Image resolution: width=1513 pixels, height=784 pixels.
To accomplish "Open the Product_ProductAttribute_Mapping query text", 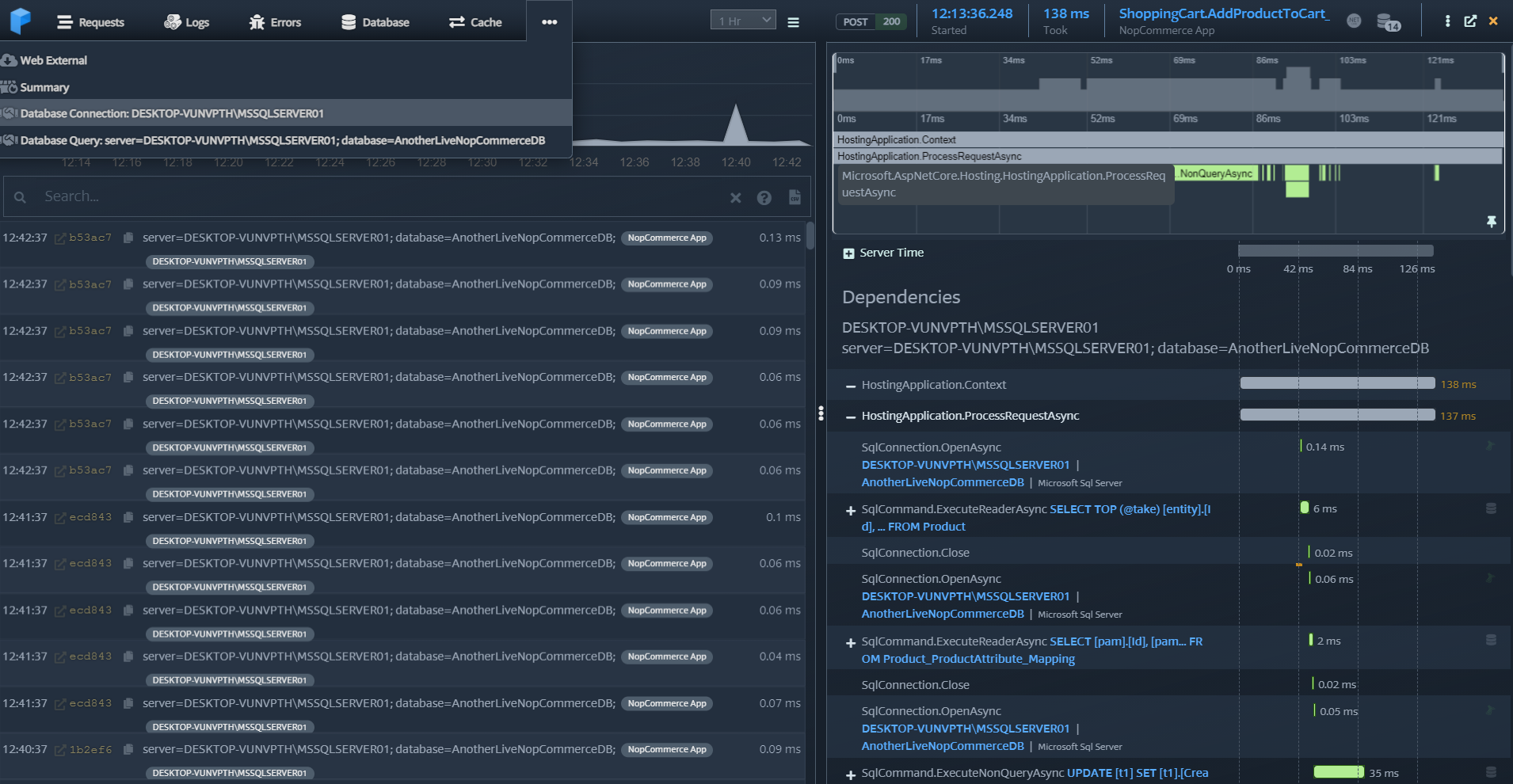I will coord(1032,650).
